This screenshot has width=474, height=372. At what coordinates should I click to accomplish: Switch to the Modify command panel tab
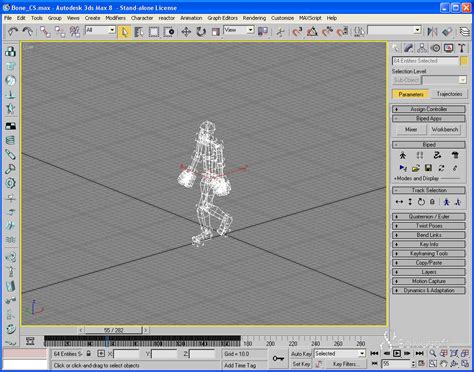point(409,48)
